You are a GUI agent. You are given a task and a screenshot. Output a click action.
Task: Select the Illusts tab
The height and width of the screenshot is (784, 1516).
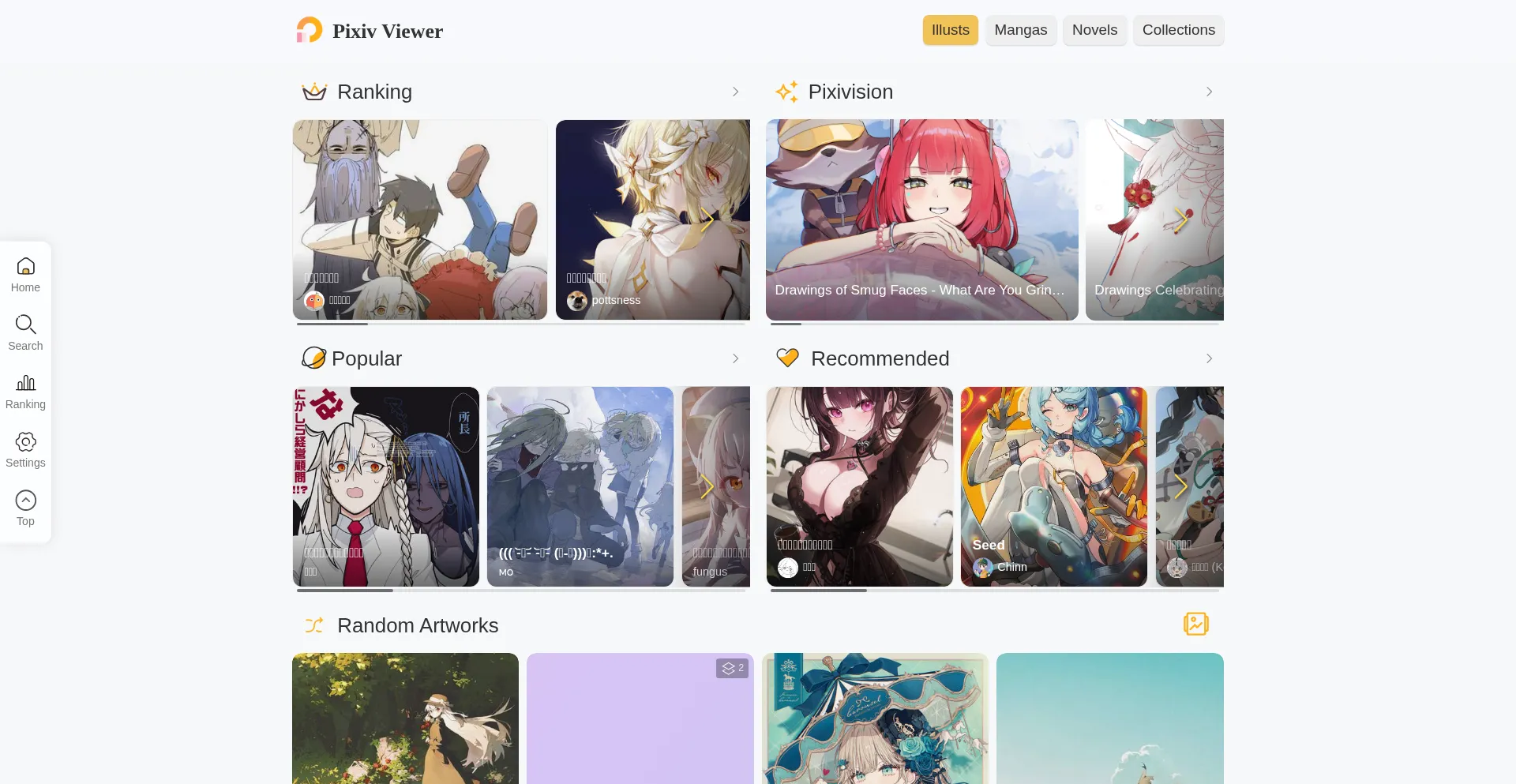[x=950, y=30]
